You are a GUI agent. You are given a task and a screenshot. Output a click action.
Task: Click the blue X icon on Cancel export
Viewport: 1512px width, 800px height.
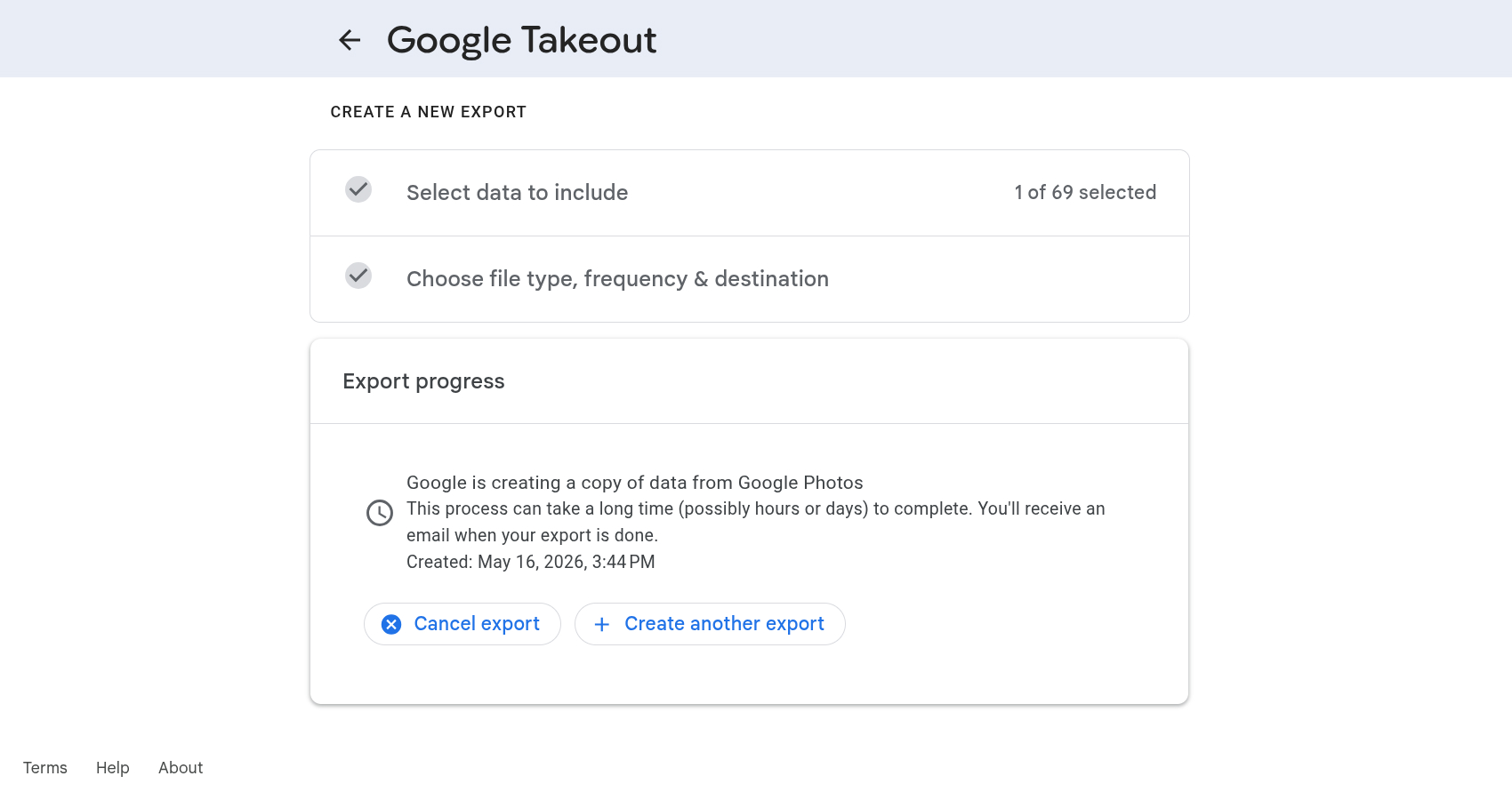[x=391, y=624]
